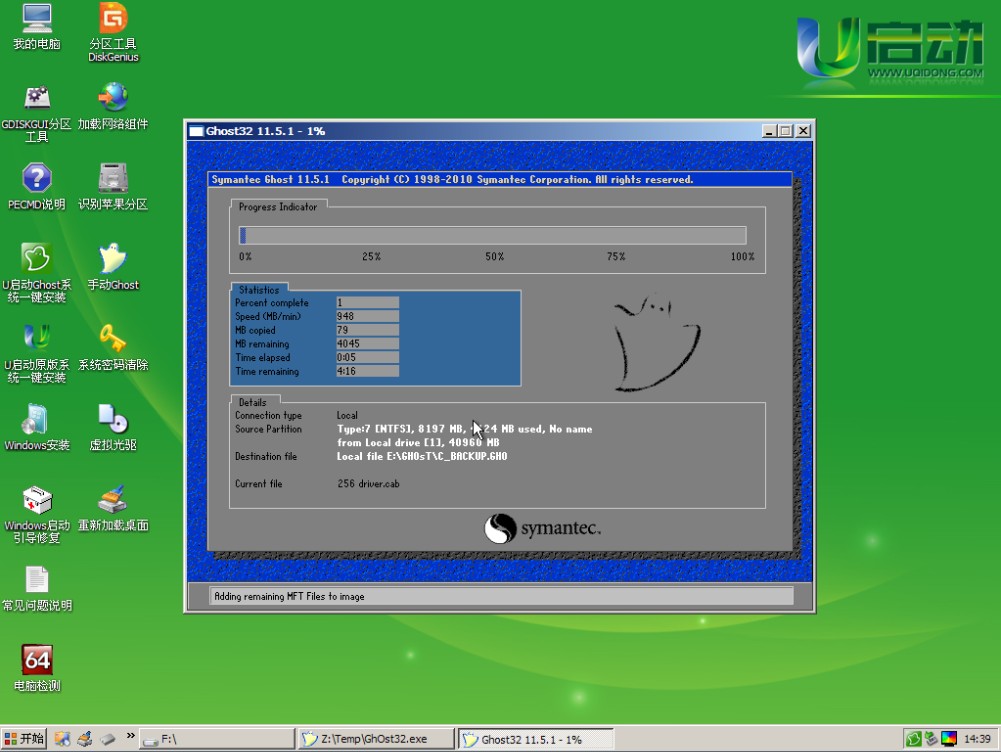Click the Ghost title bar text

(x=265, y=131)
